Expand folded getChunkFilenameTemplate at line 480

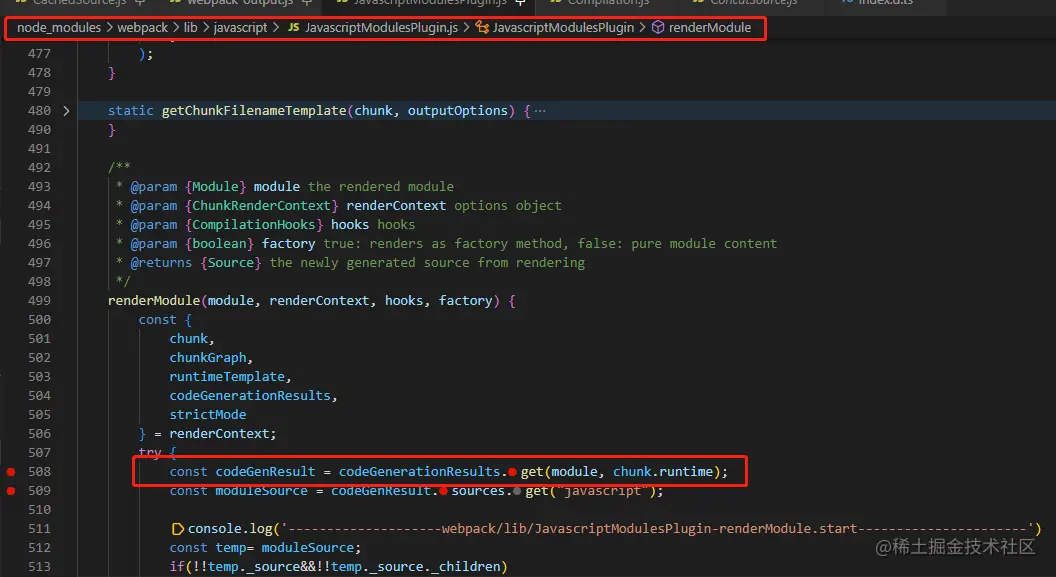tap(66, 110)
